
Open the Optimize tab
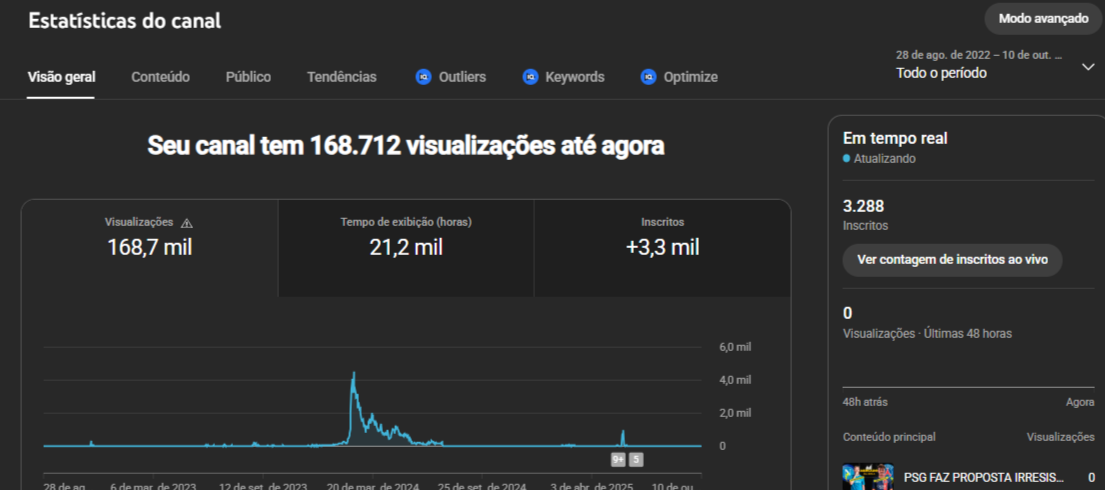coord(679,77)
